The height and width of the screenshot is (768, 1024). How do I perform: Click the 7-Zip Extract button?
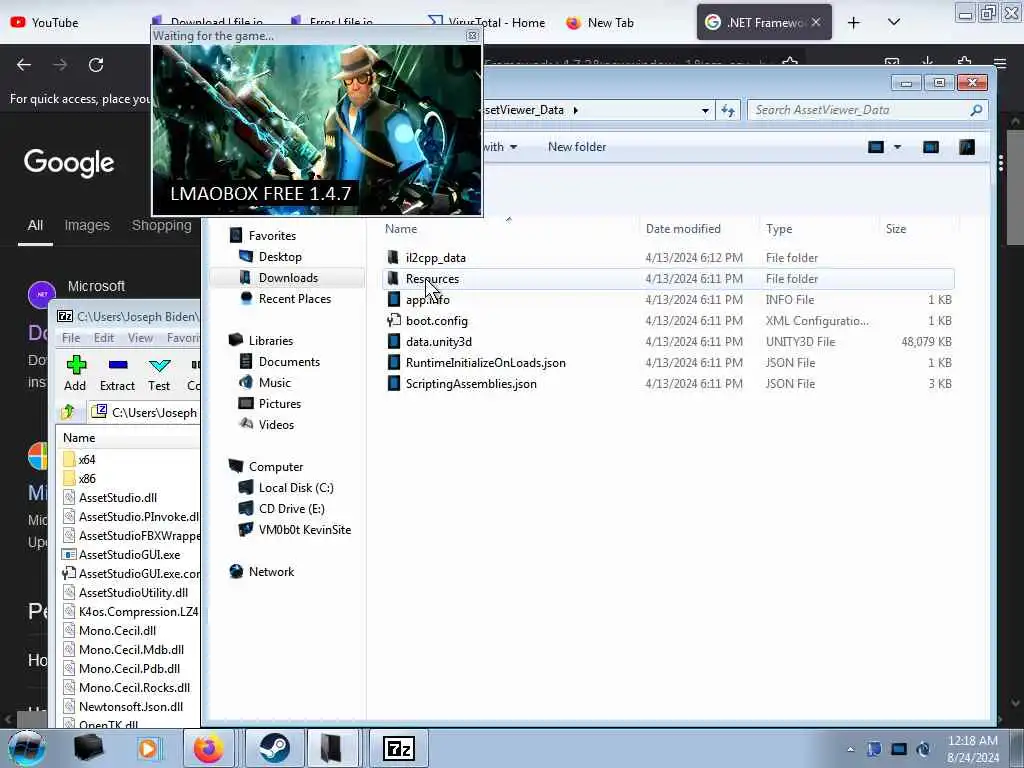[x=118, y=374]
